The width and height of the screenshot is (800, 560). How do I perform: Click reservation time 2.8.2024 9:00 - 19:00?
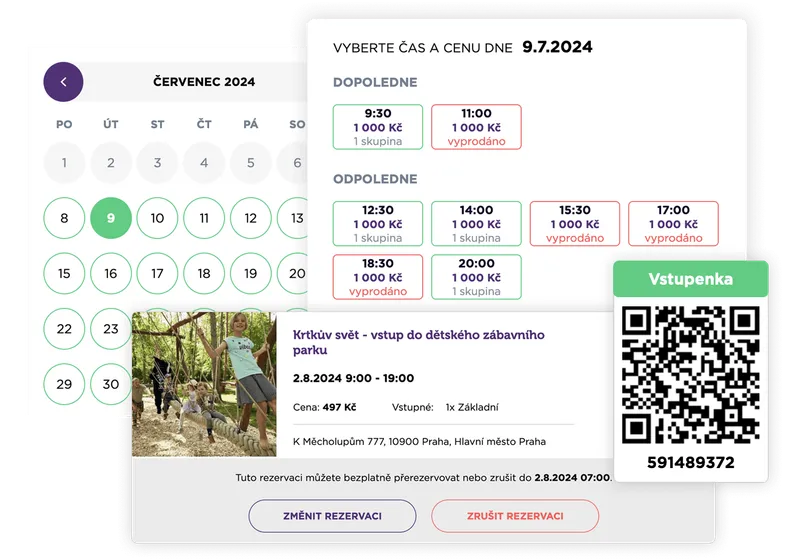click(353, 378)
